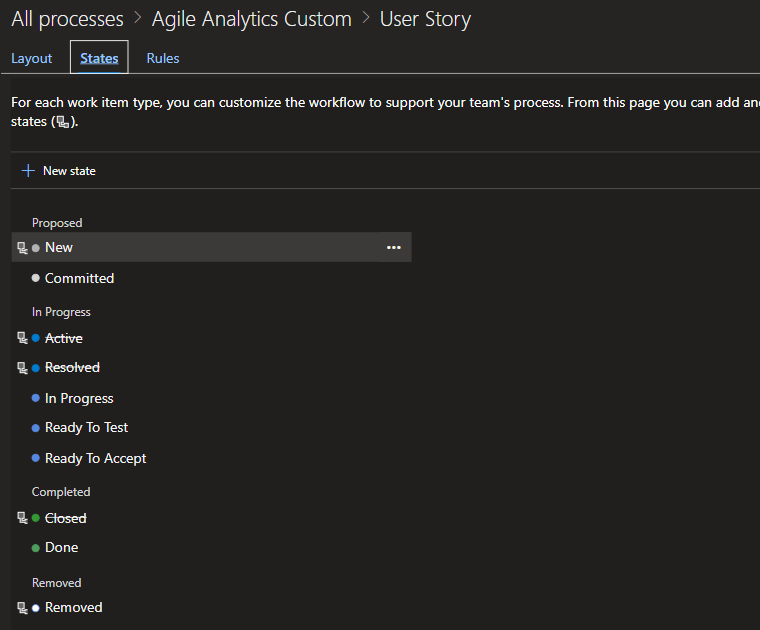
Task: Click the User Story breadcrumb
Action: click(425, 19)
